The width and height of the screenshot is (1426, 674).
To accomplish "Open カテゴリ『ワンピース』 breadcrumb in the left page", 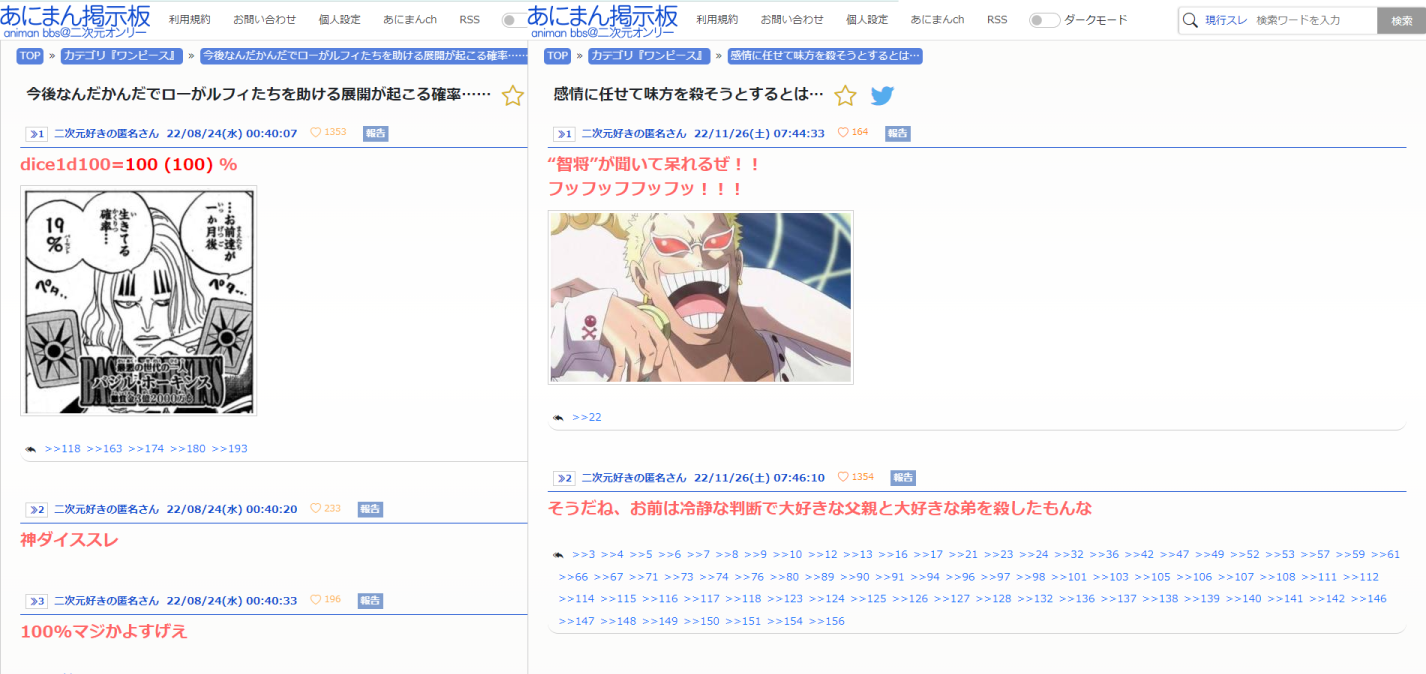I will pyautogui.click(x=122, y=56).
